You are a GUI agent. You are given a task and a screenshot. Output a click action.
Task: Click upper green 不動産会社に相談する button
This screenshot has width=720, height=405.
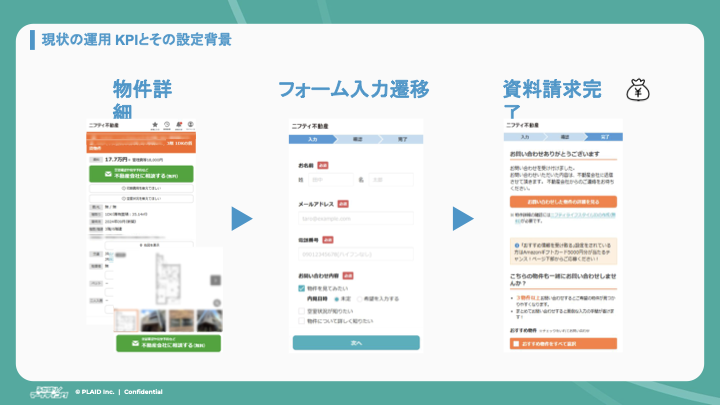pyautogui.click(x=141, y=174)
